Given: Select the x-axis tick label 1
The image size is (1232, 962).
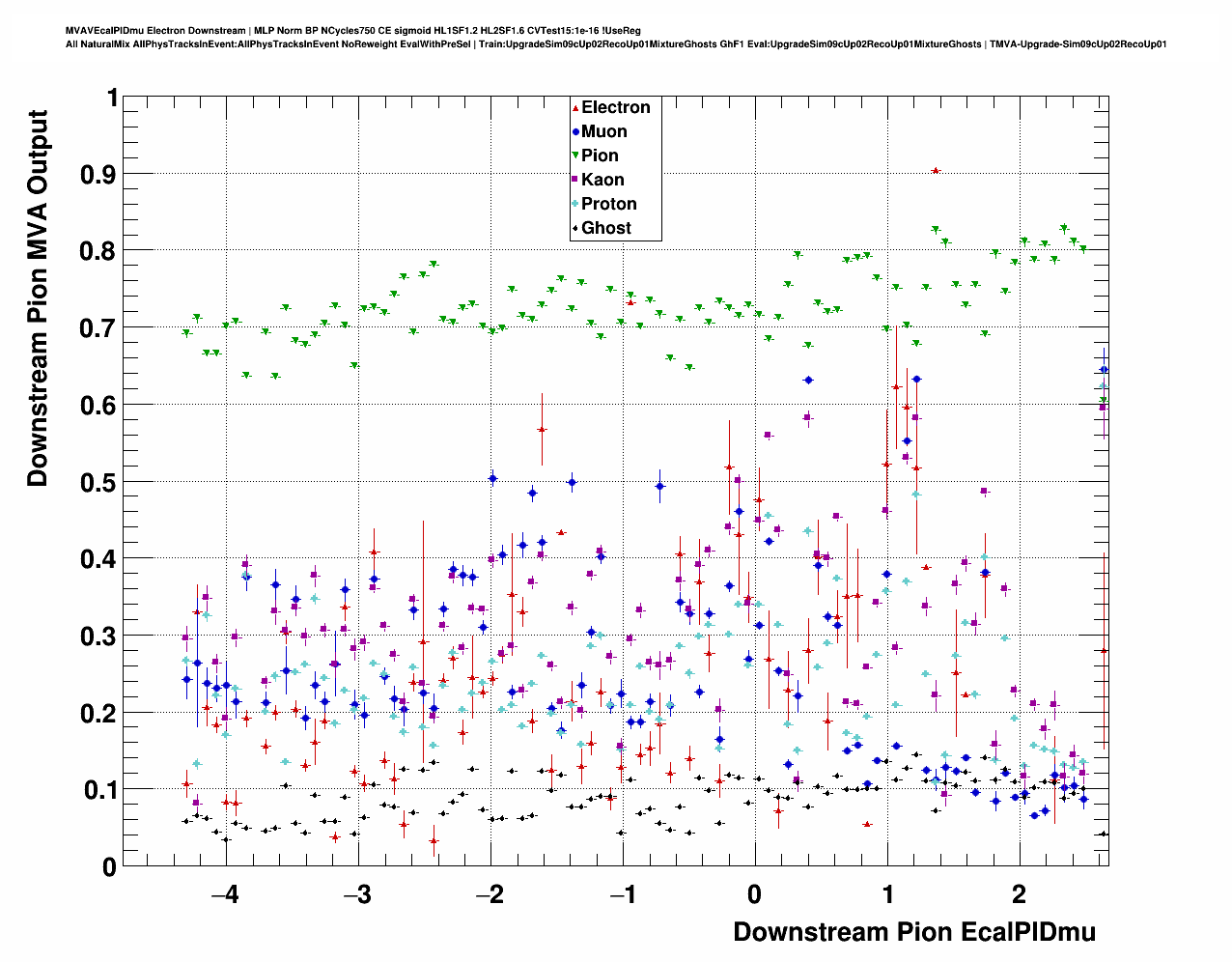Looking at the screenshot, I should (887, 893).
